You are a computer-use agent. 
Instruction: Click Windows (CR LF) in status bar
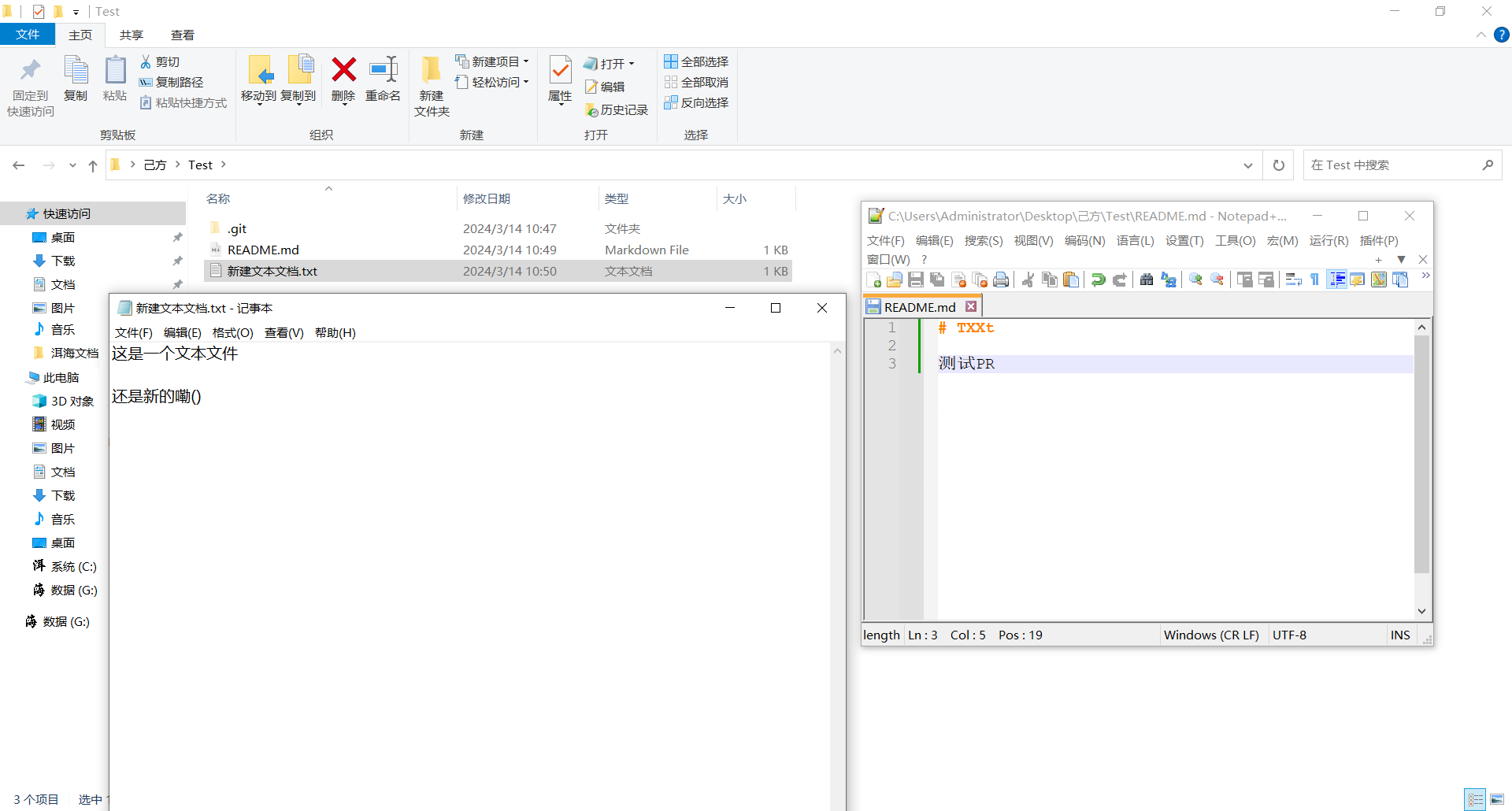point(1211,635)
